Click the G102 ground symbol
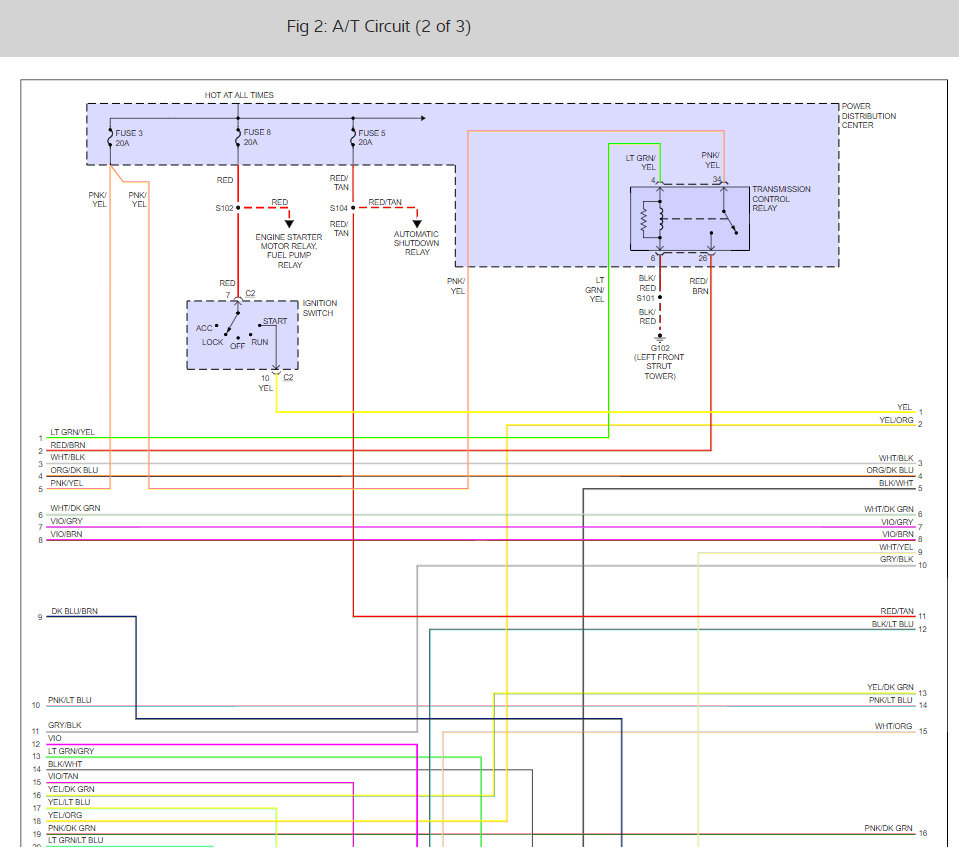 pyautogui.click(x=659, y=338)
